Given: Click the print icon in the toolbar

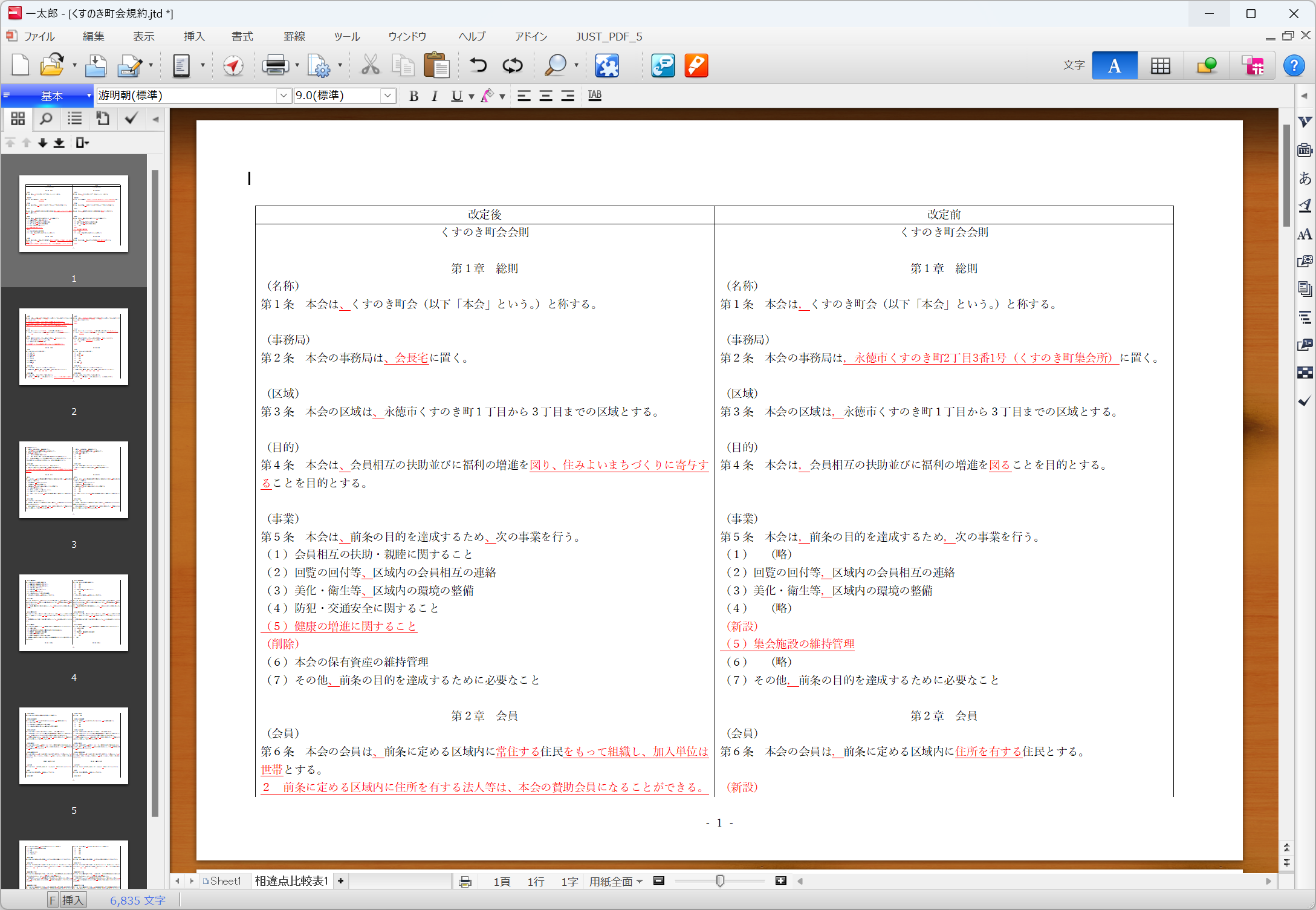Looking at the screenshot, I should pyautogui.click(x=275, y=65).
